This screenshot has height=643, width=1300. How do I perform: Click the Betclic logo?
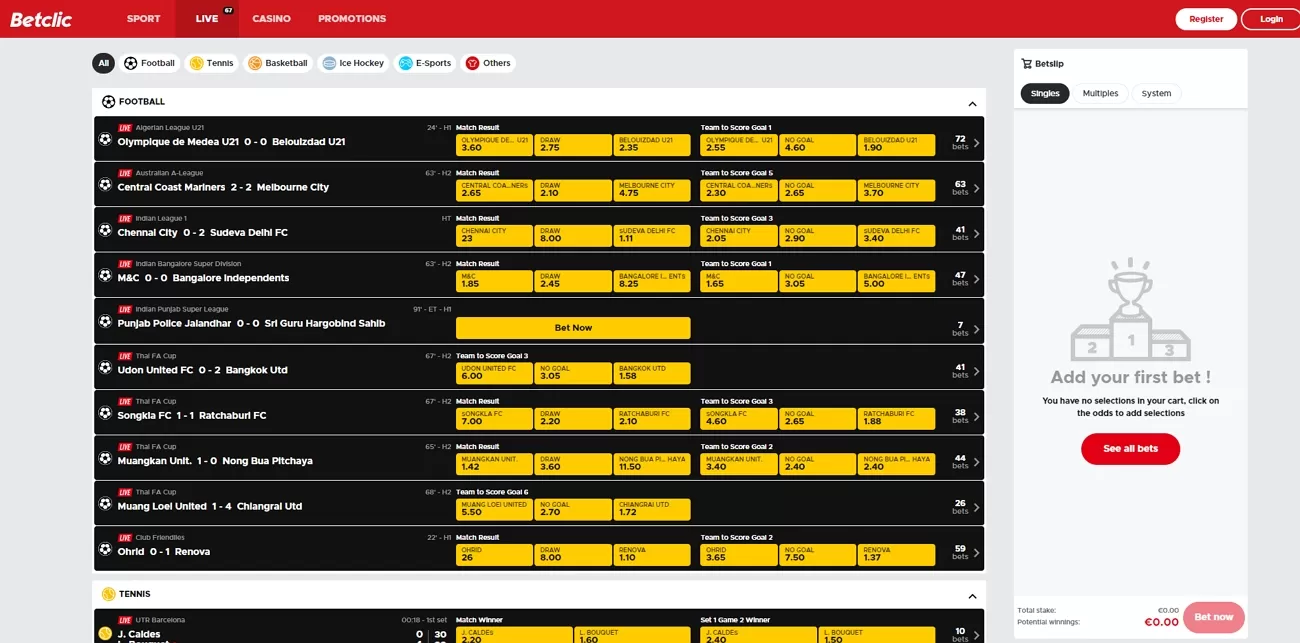pyautogui.click(x=41, y=18)
